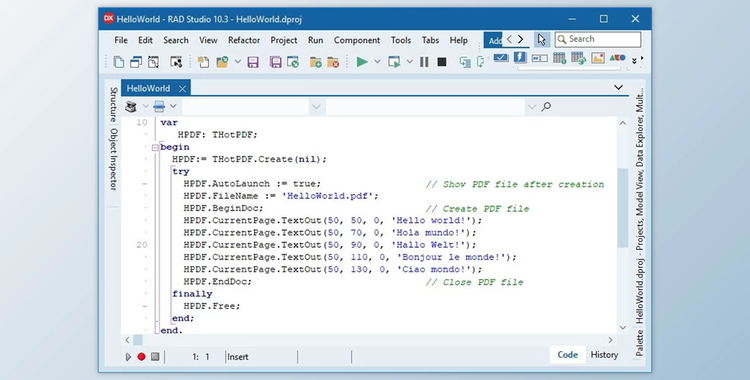The width and height of the screenshot is (750, 380).
Task: Open the File menu
Action: 121,40
